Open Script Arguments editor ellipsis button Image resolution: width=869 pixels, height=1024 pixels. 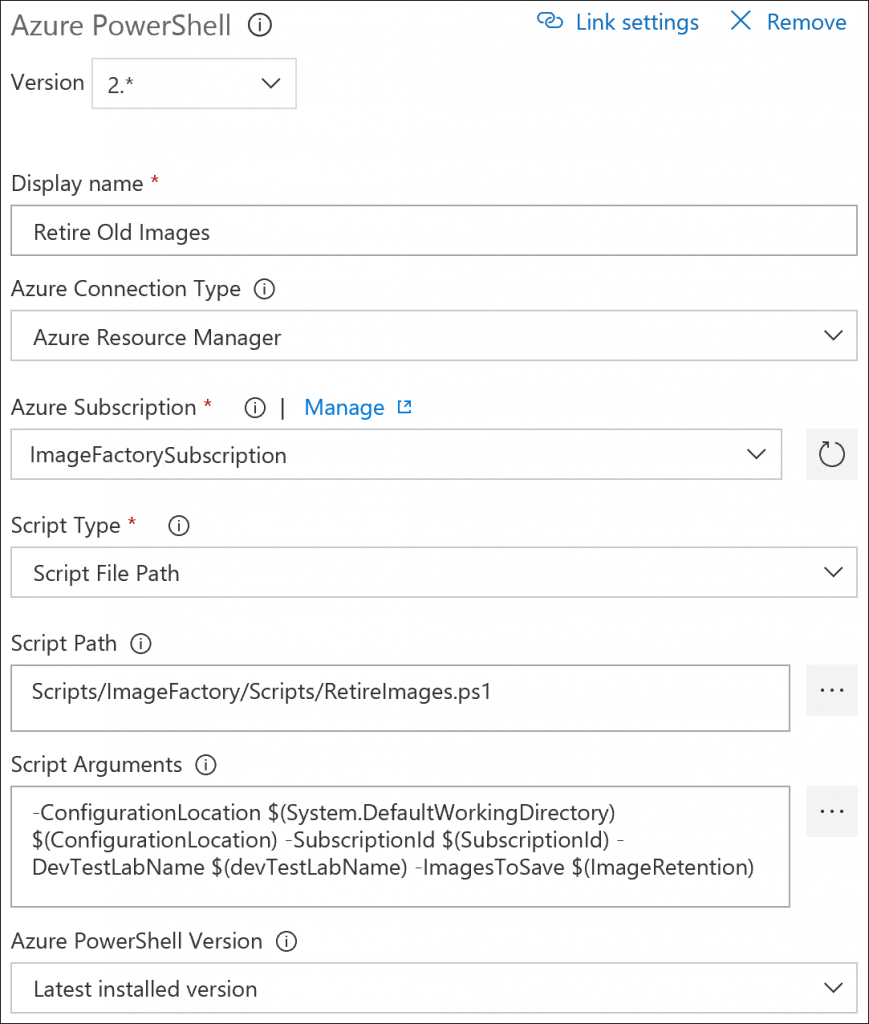click(x=831, y=811)
